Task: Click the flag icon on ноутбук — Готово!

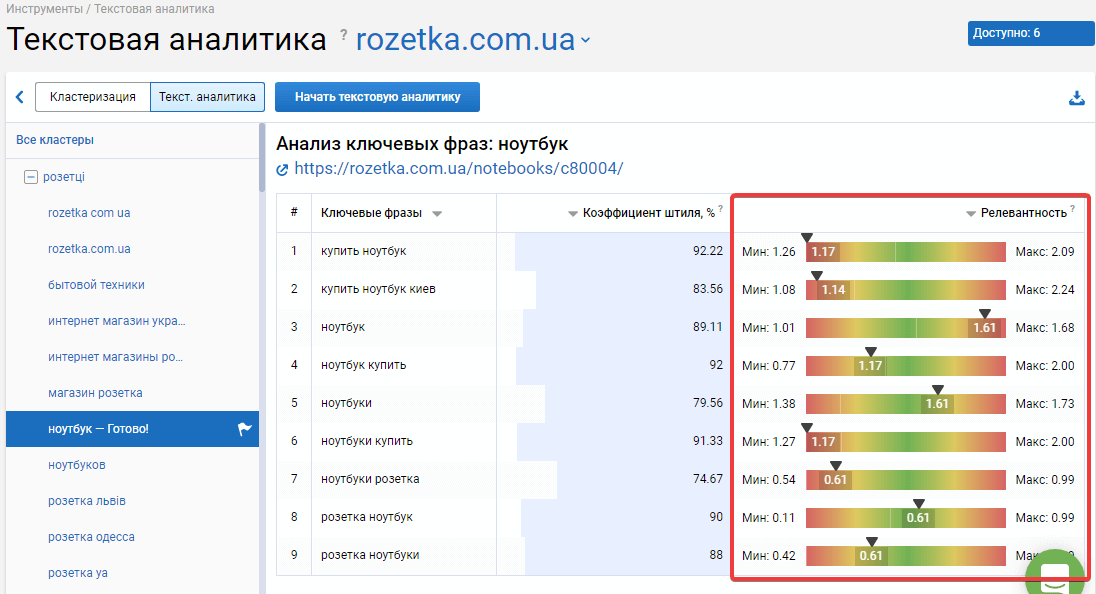Action: coord(244,429)
